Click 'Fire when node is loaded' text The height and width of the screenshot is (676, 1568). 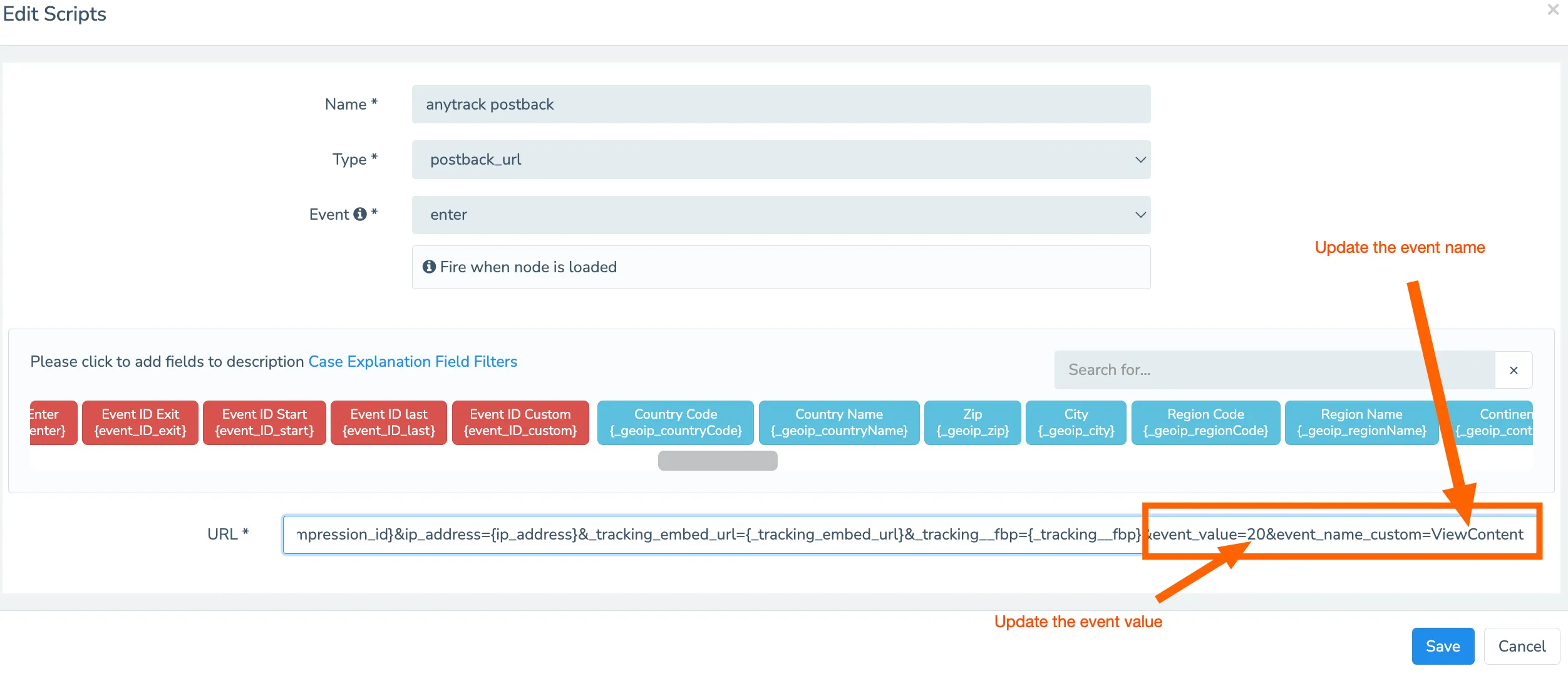click(528, 267)
